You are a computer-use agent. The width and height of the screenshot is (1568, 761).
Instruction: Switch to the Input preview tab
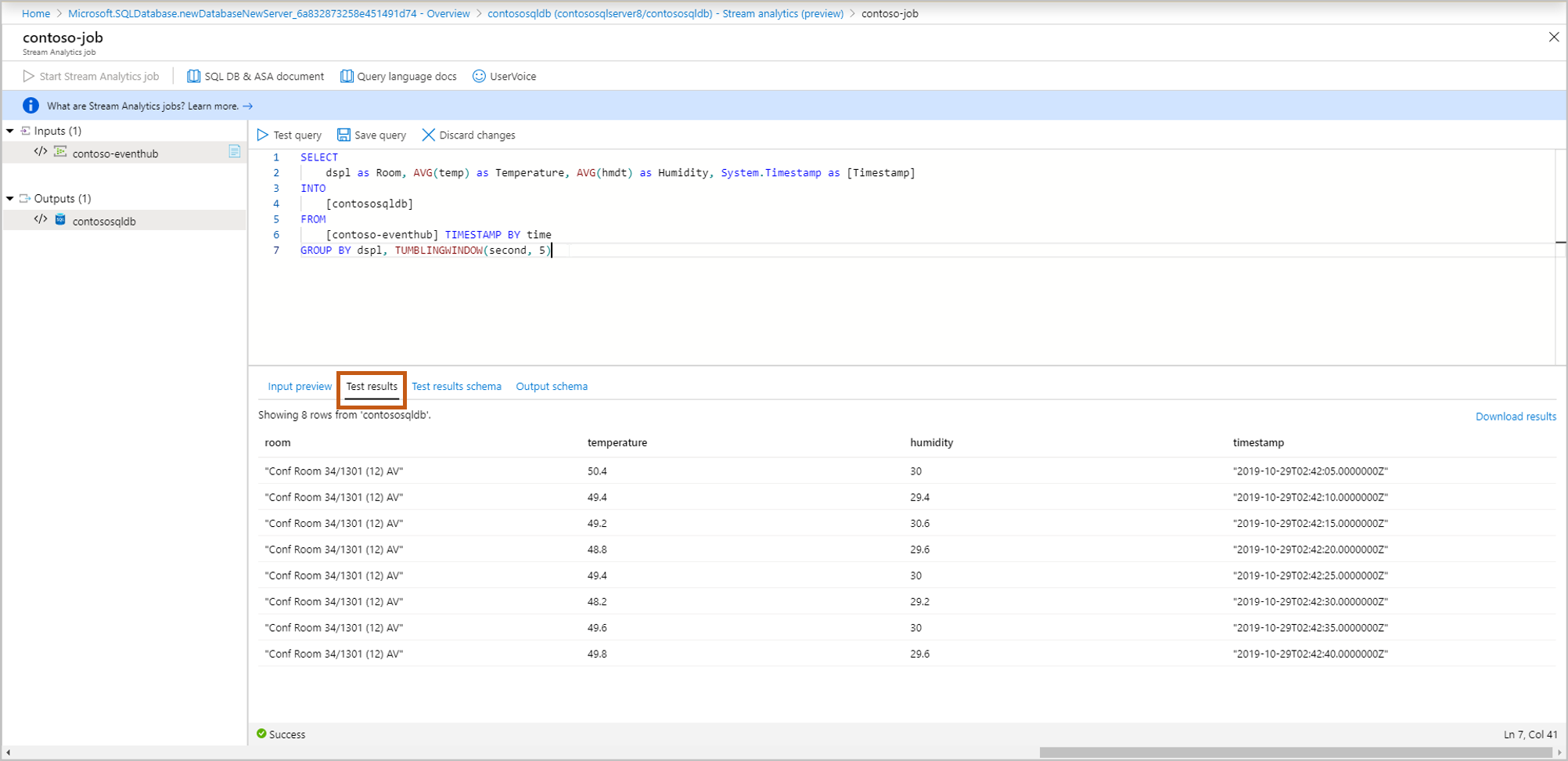[300, 387]
